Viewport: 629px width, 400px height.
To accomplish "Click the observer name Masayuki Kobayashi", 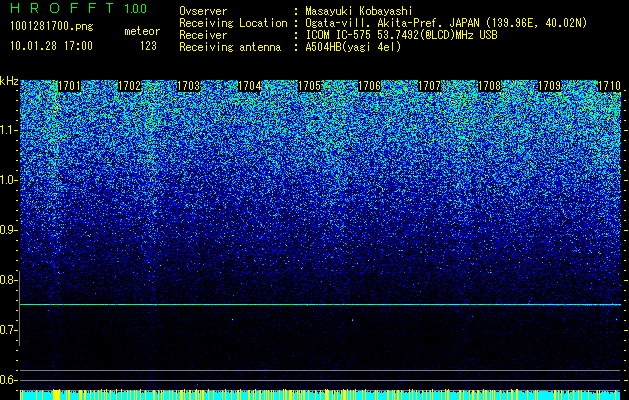I will (359, 11).
